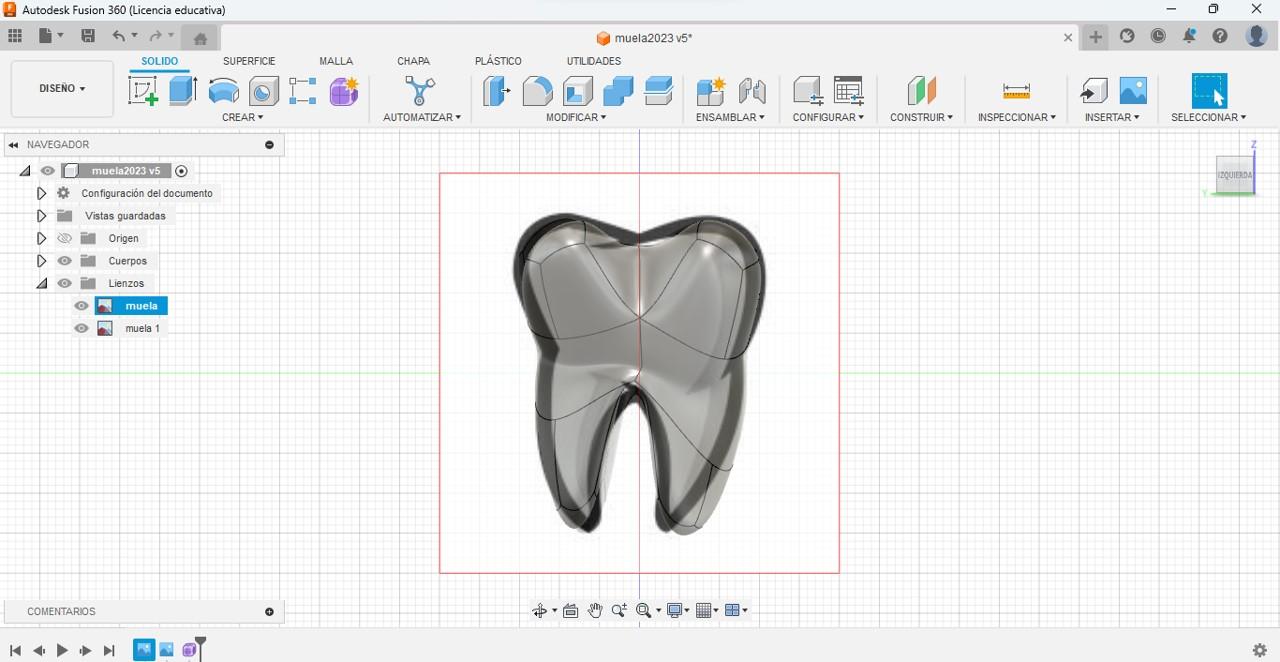
Task: Hide the muela canvas
Action: 82,306
